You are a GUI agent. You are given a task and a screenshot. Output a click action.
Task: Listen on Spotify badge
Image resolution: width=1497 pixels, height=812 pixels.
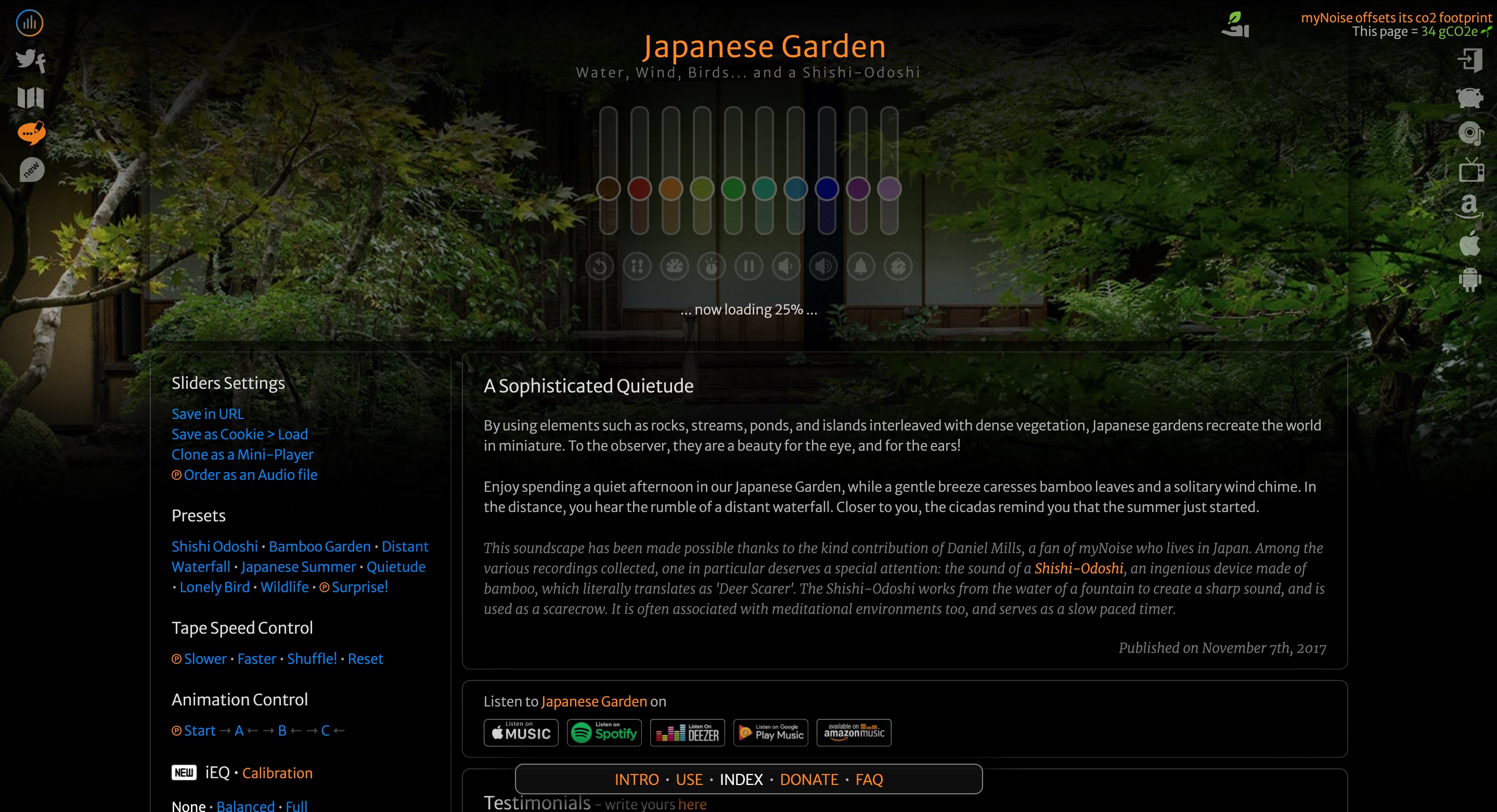(x=604, y=733)
